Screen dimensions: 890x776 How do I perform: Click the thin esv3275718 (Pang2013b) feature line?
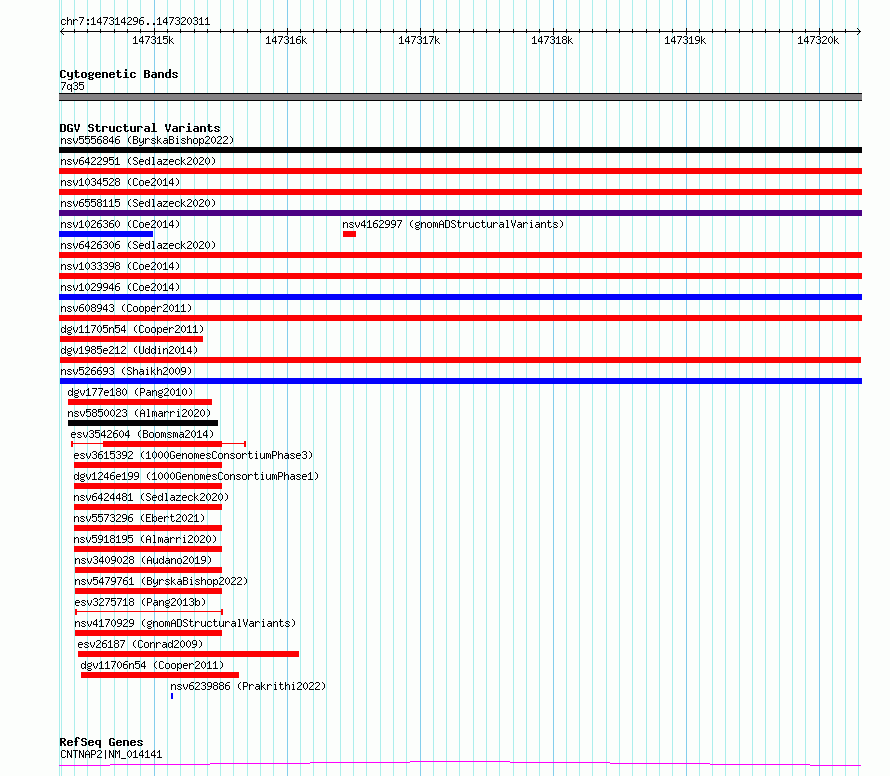pos(149,612)
